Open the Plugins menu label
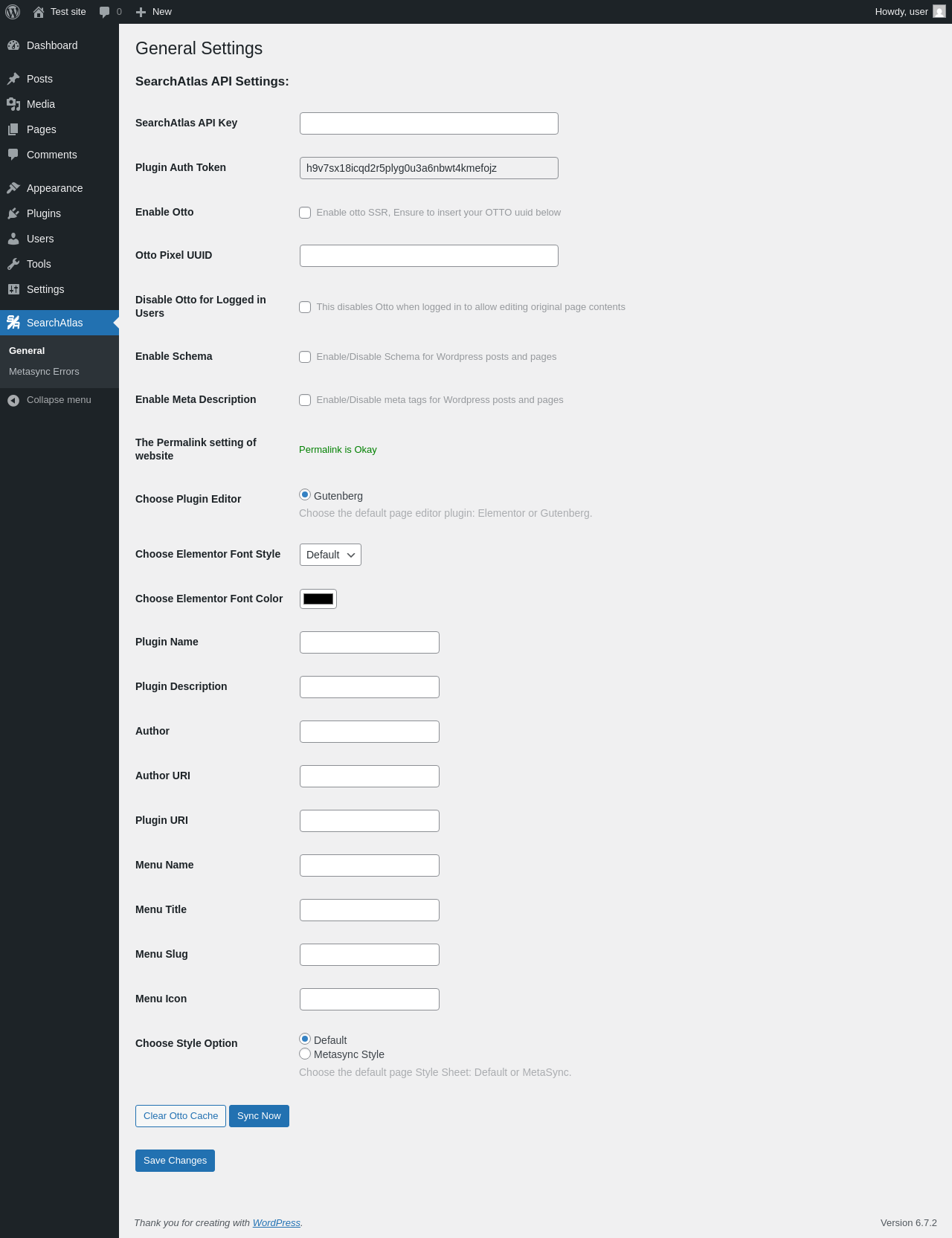This screenshot has width=952, height=1238. coord(44,213)
